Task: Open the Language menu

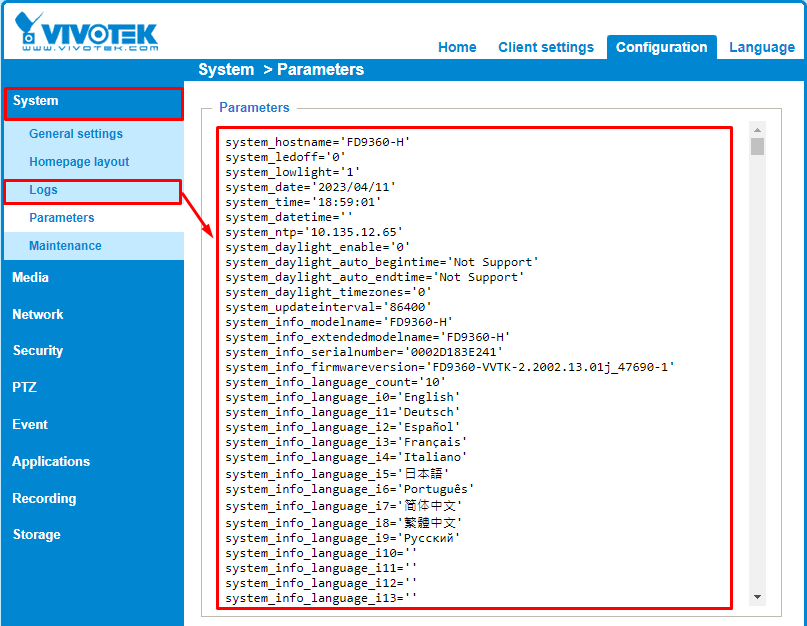Action: coord(762,47)
